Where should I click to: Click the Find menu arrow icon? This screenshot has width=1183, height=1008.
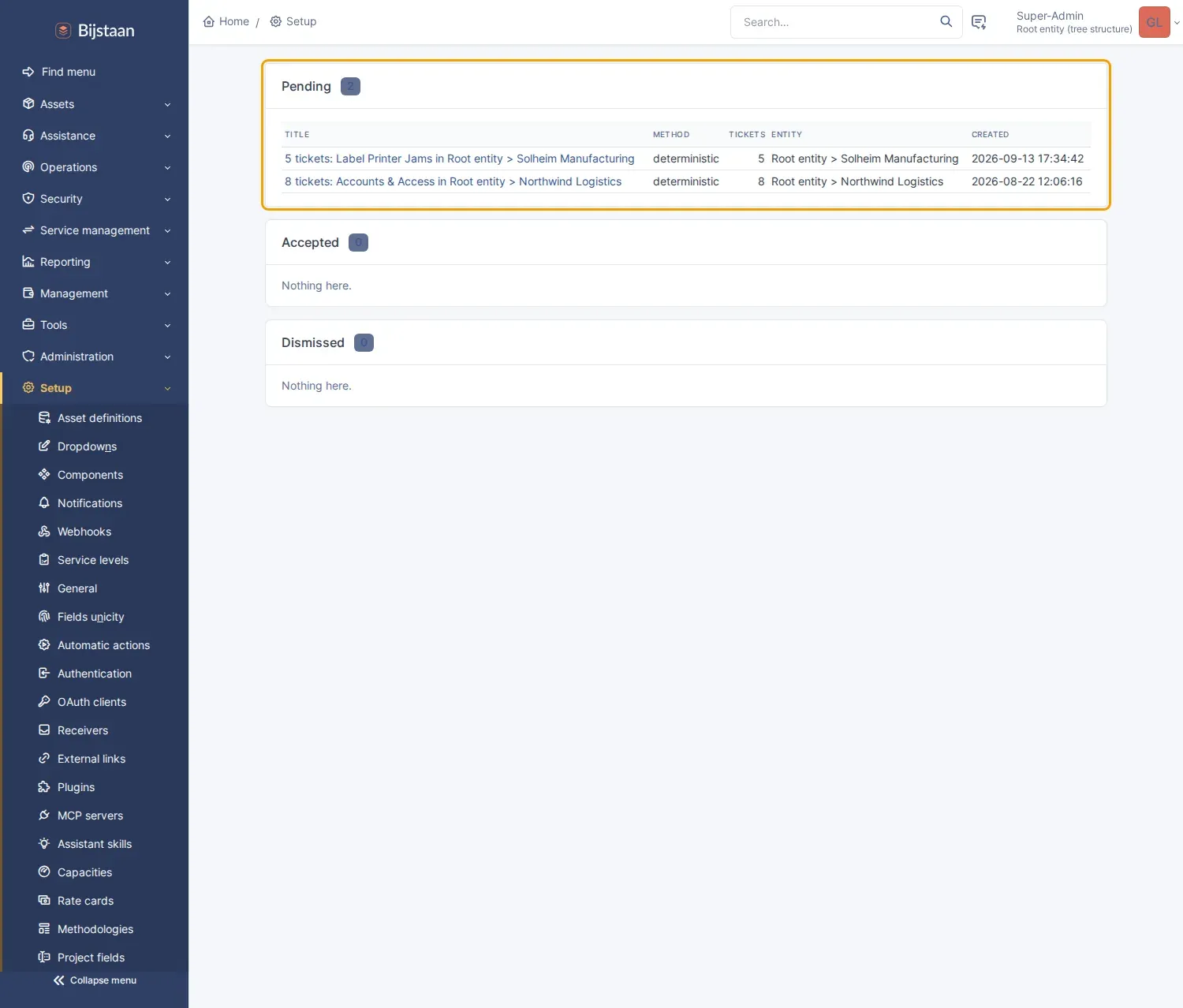(28, 72)
